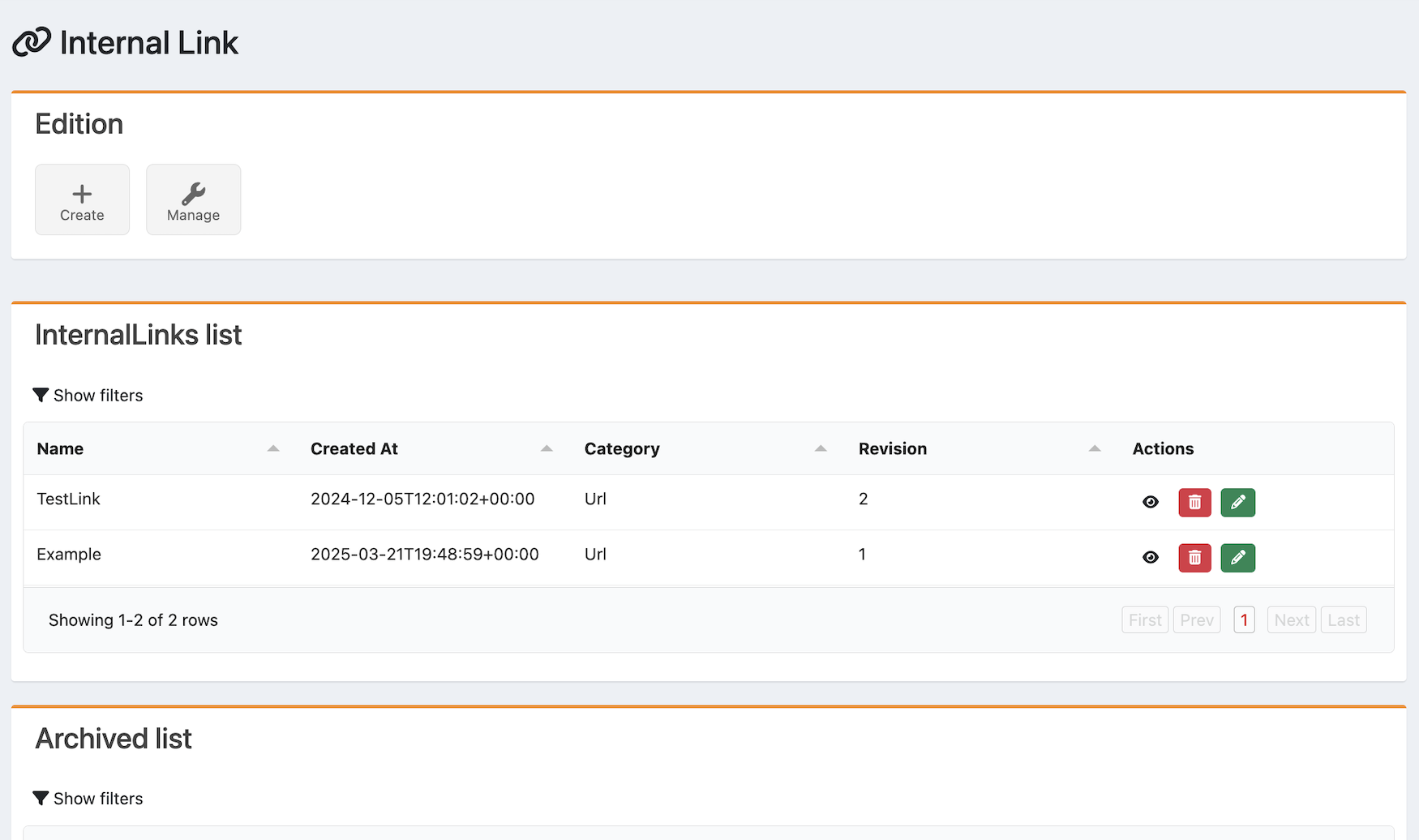Click date 2025-03-21T19:48:59+00:00 cell
This screenshot has height=840, width=1419.
pyautogui.click(x=425, y=555)
